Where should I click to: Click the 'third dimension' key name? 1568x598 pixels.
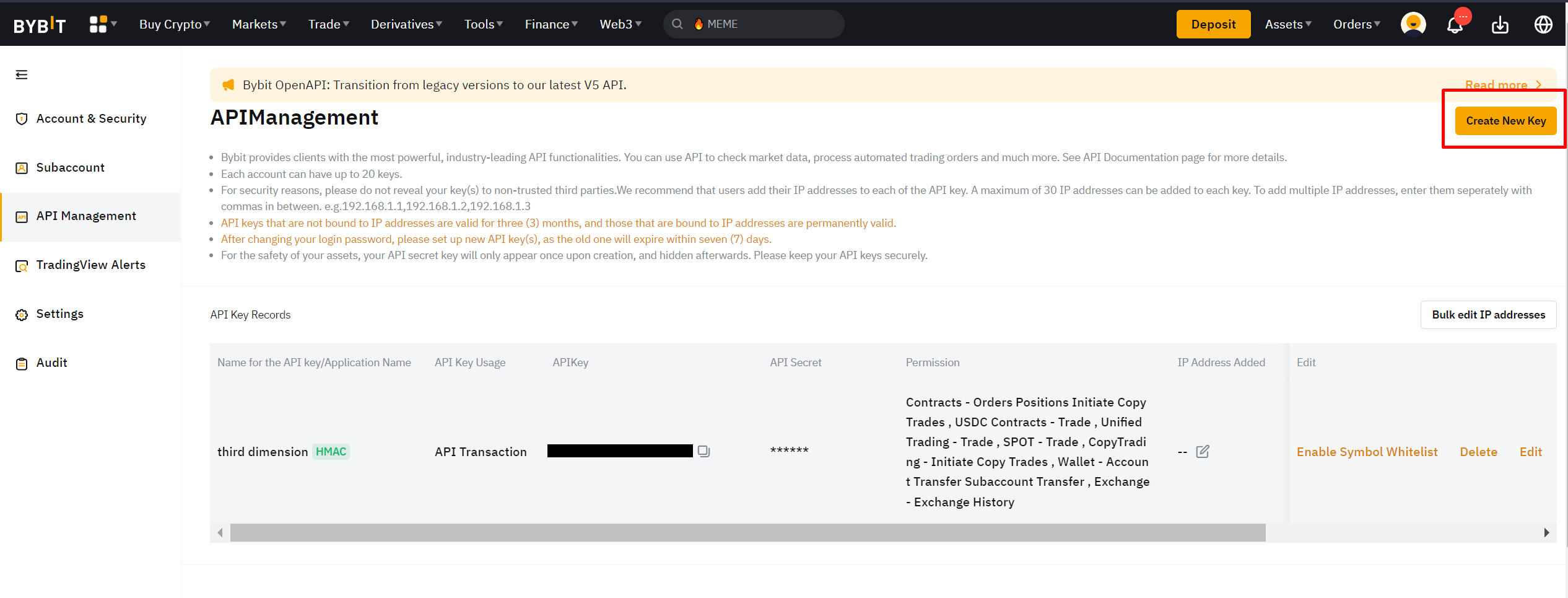click(x=263, y=452)
